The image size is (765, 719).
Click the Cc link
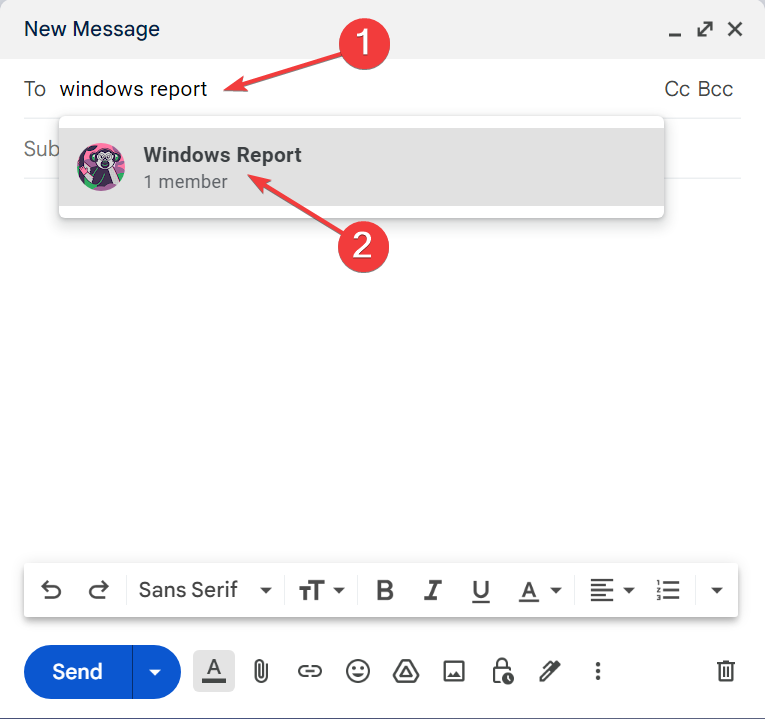point(677,89)
